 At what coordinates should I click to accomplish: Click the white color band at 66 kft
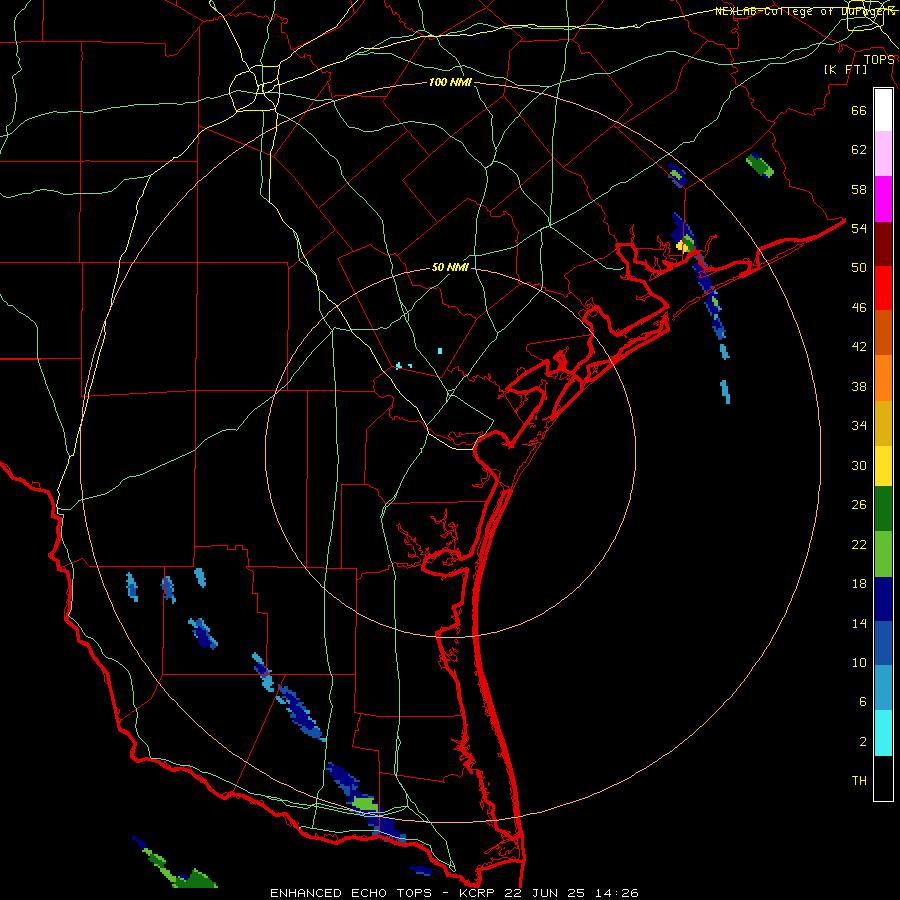(x=883, y=110)
